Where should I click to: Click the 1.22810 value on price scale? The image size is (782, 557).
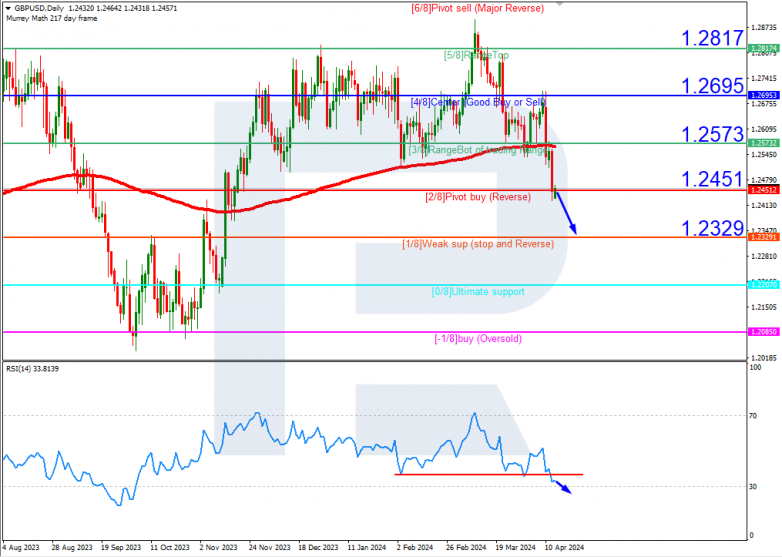[x=764, y=256]
